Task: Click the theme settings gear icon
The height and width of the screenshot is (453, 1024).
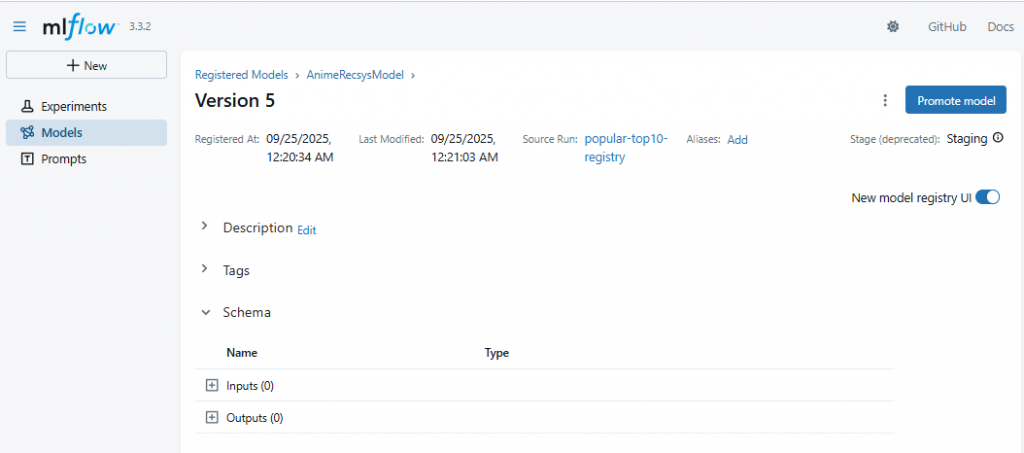Action: pyautogui.click(x=893, y=27)
